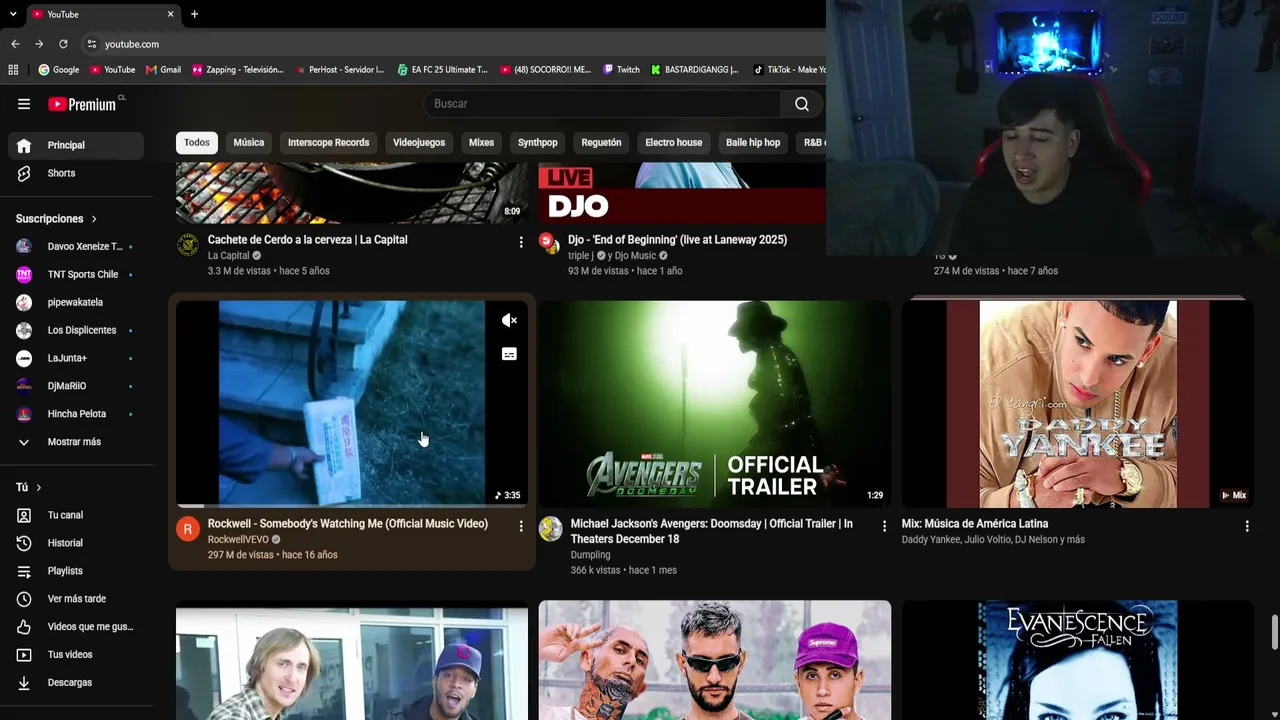The height and width of the screenshot is (720, 1280).
Task: Open the PerHost Servidor bookmark
Action: pyautogui.click(x=340, y=70)
